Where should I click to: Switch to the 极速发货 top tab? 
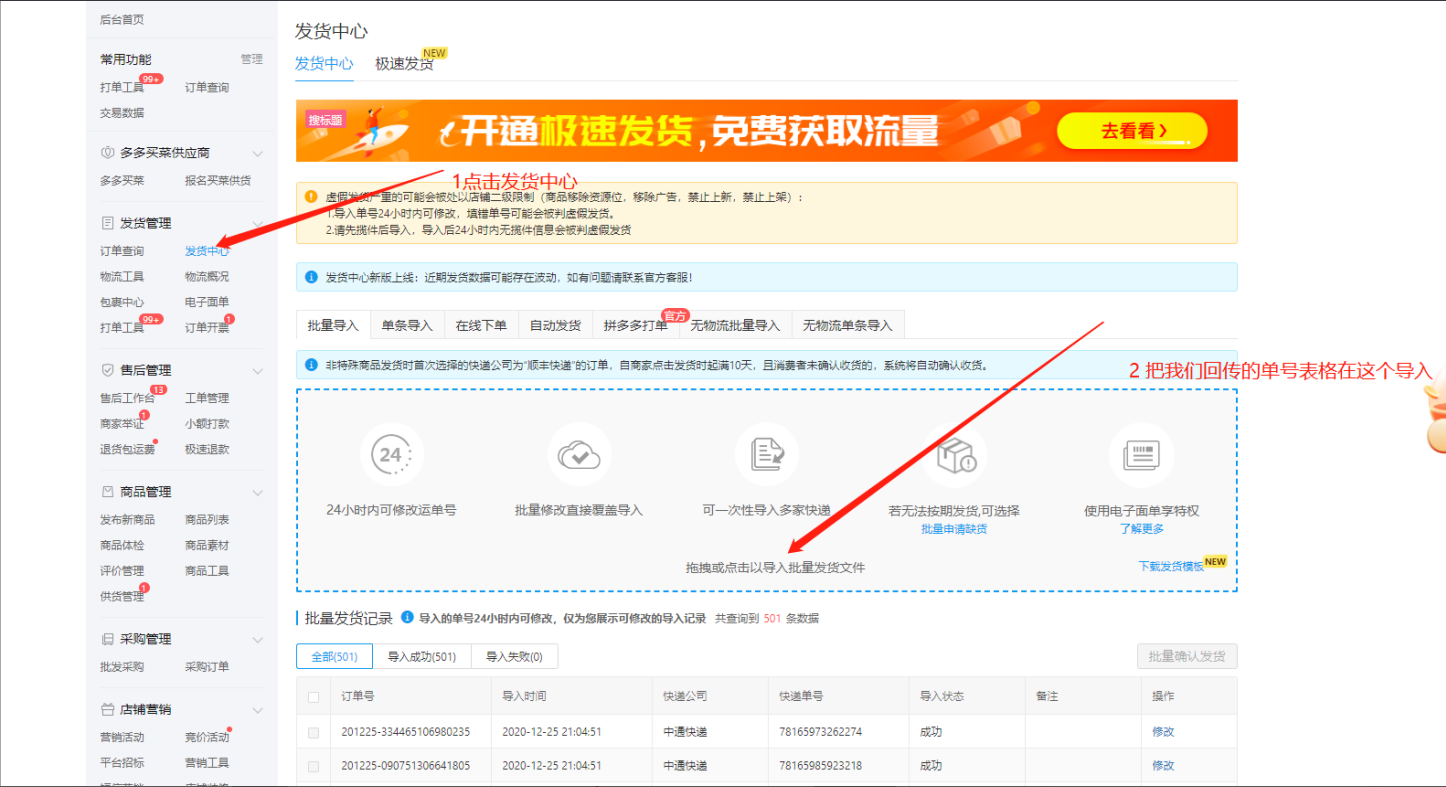pyautogui.click(x=404, y=64)
